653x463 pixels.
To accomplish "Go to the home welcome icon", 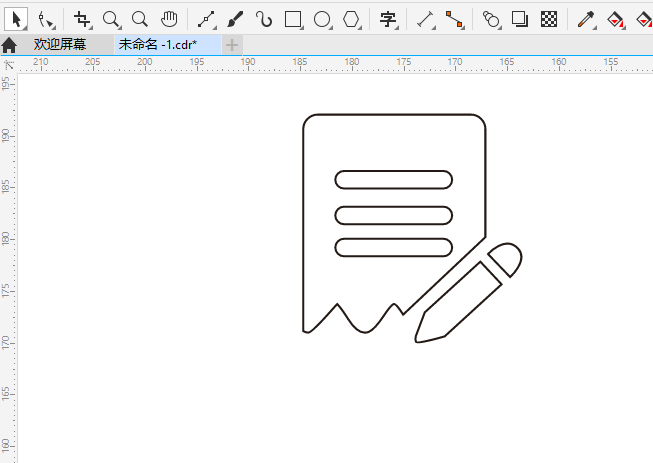I will coord(9,45).
